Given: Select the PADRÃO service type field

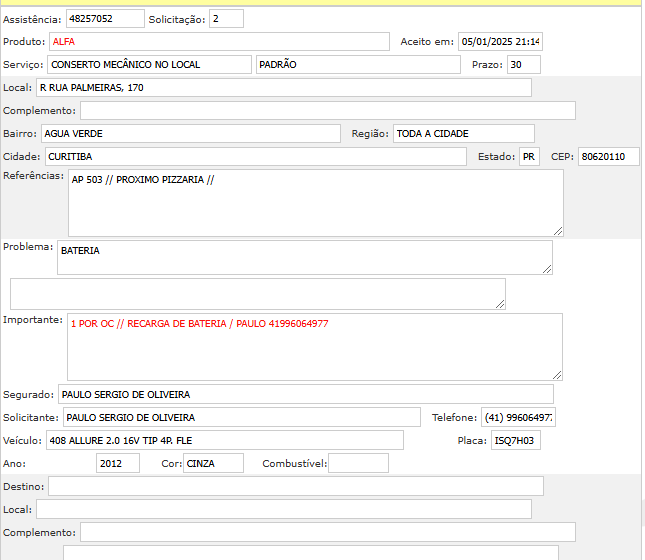Looking at the screenshot, I should [358, 65].
